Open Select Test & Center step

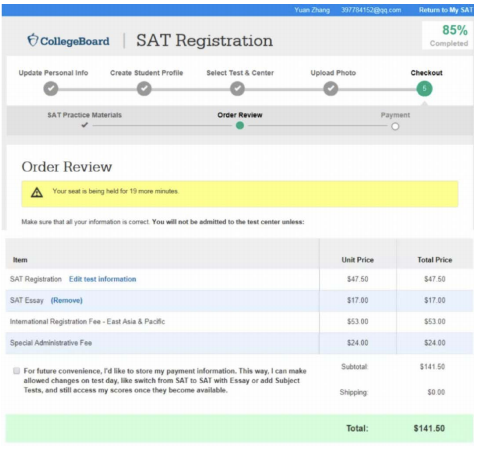[240, 73]
